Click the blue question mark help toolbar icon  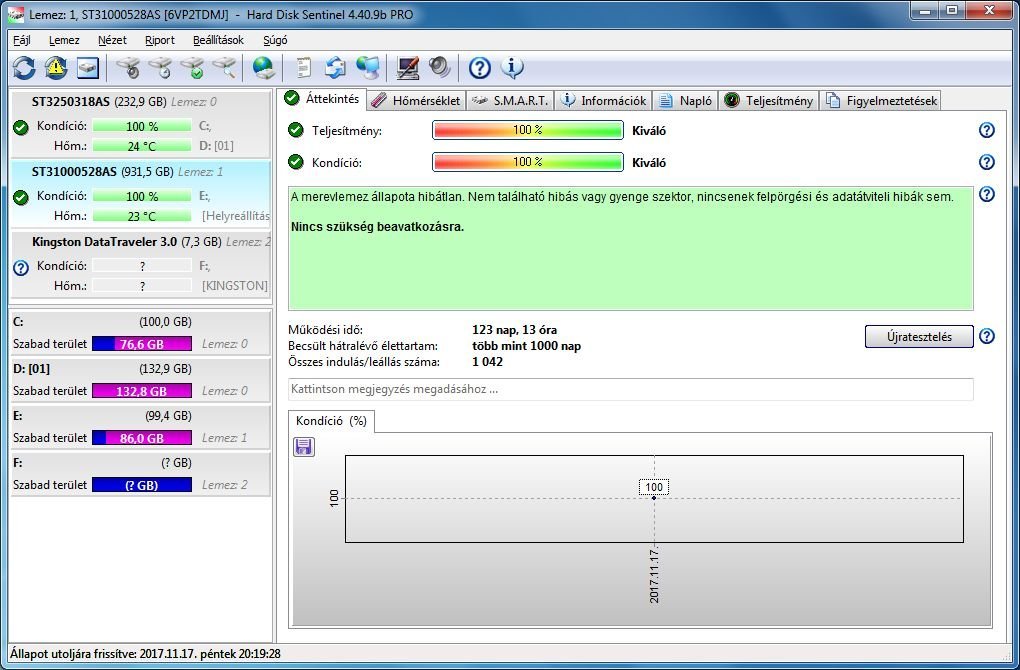(479, 68)
